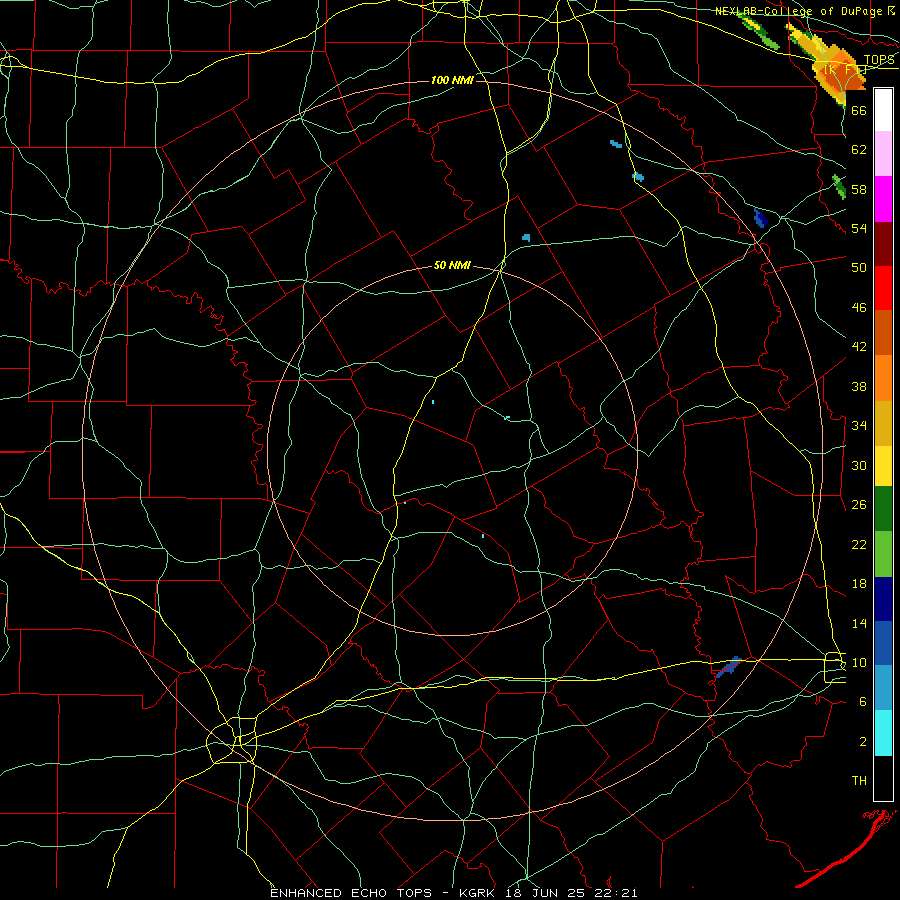Image resolution: width=900 pixels, height=900 pixels.
Task: Select the '50' legend label
Action: click(859, 268)
